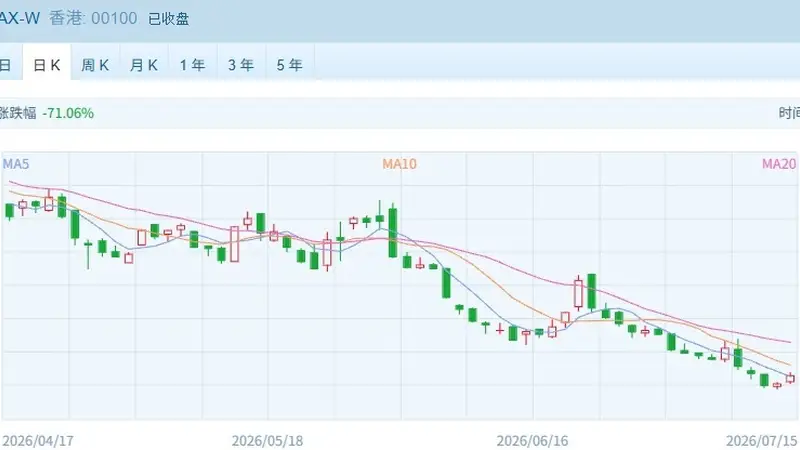Open the 月K monthly chart tab
Screen dimensions: 800x450
coord(144,65)
